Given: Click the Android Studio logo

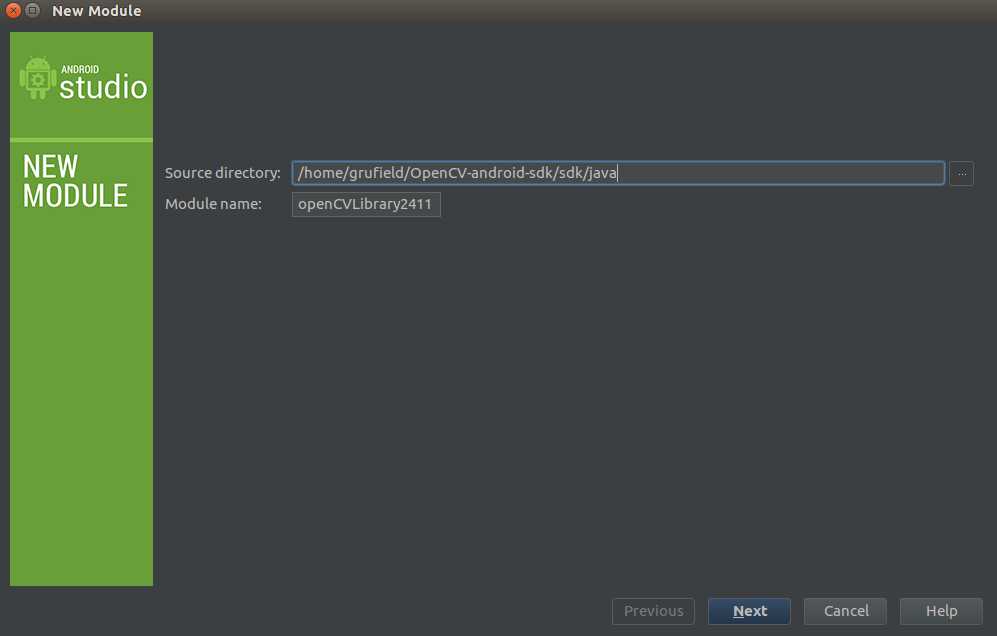Looking at the screenshot, I should click(x=83, y=79).
